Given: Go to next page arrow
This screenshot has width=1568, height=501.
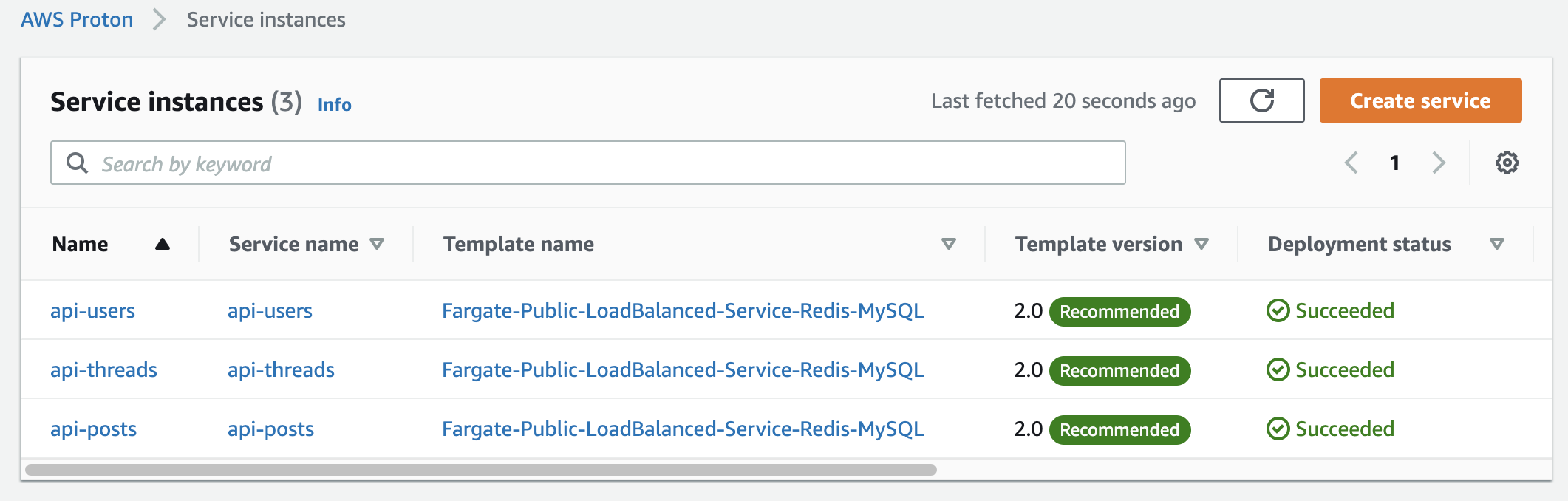Looking at the screenshot, I should (x=1438, y=163).
